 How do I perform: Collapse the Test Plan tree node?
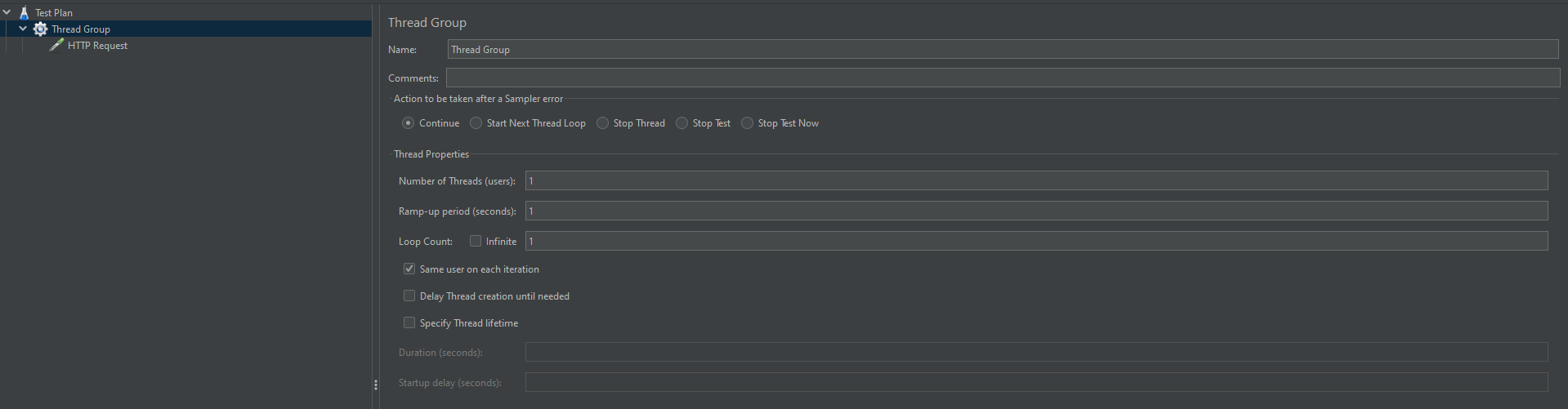pyautogui.click(x=7, y=13)
